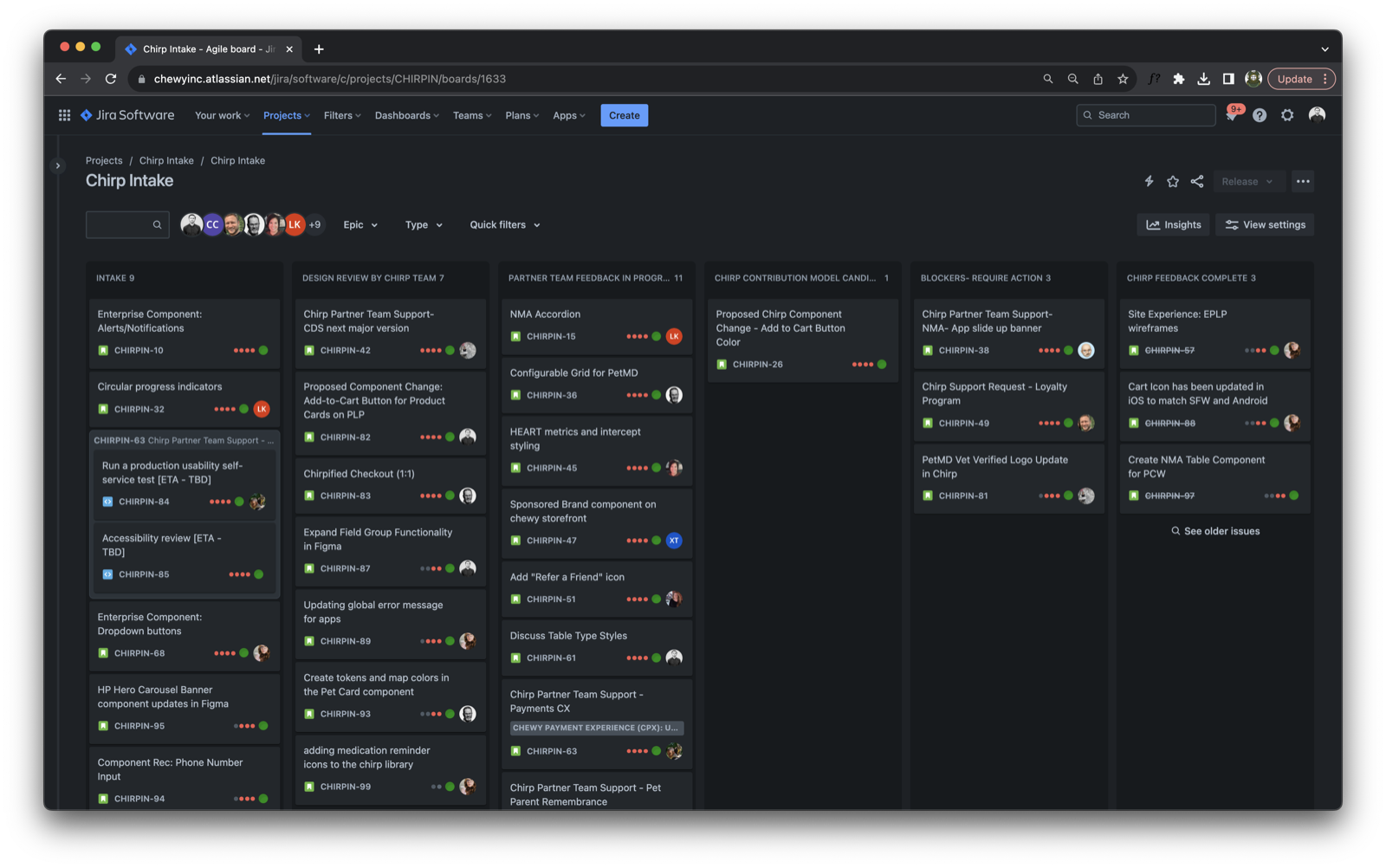Open the CHIRPIN-63 parent issue header
The width and height of the screenshot is (1386, 868).
click(184, 440)
